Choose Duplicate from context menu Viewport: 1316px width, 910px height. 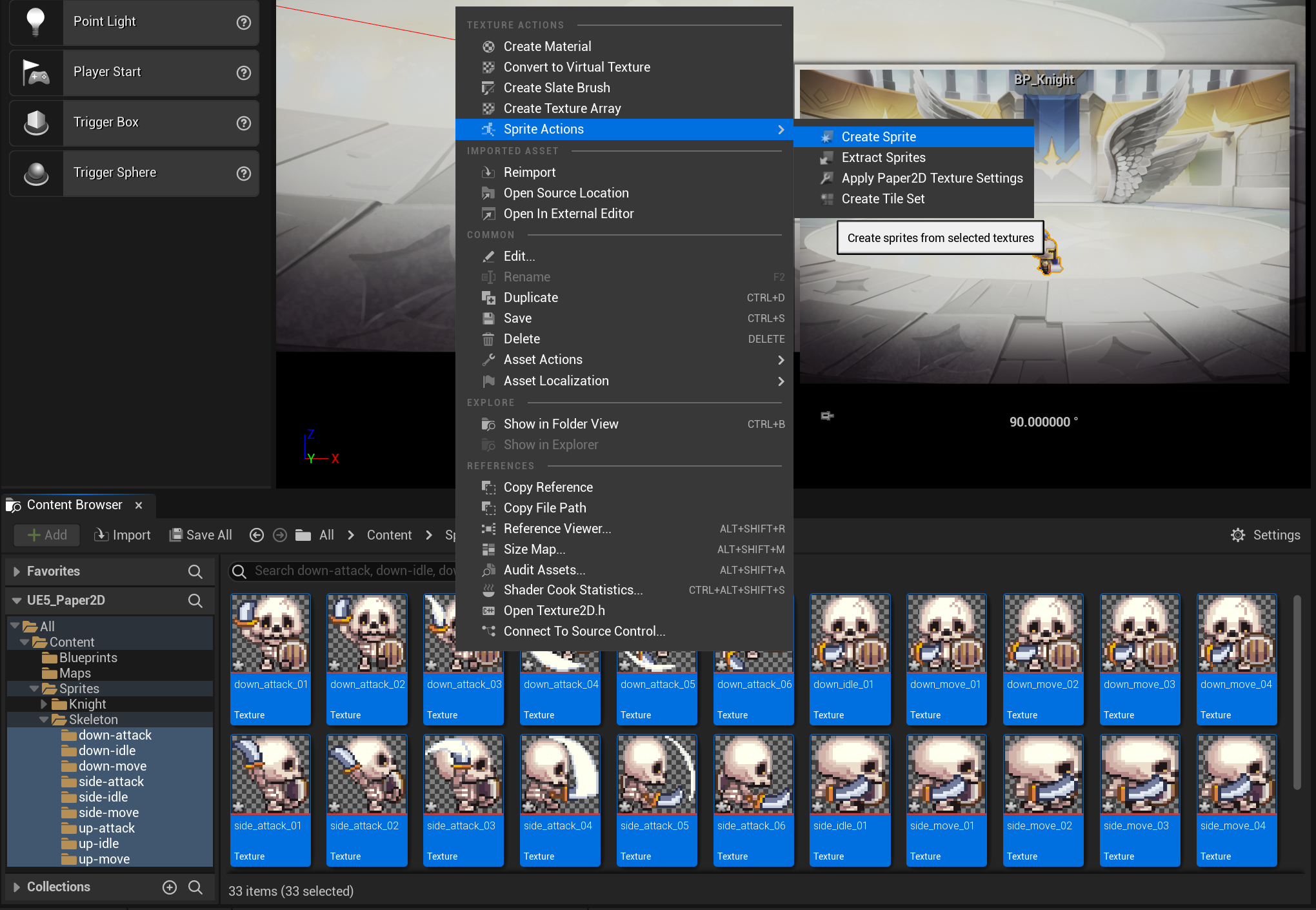pyautogui.click(x=624, y=298)
